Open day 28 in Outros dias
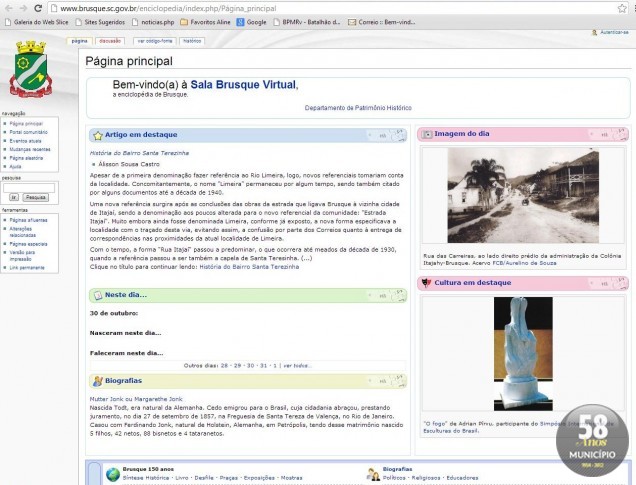This screenshot has width=636, height=485. pos(224,366)
